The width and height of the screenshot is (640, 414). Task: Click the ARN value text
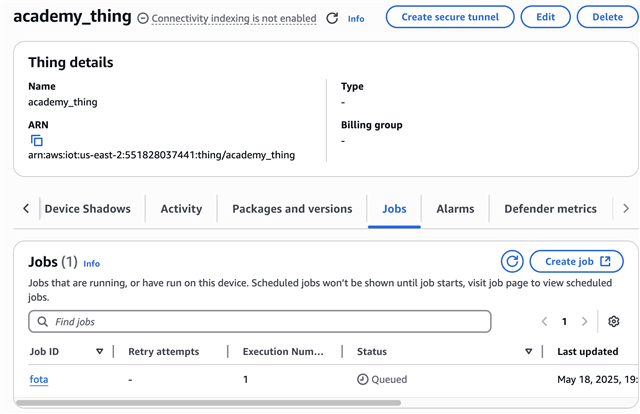(x=161, y=155)
